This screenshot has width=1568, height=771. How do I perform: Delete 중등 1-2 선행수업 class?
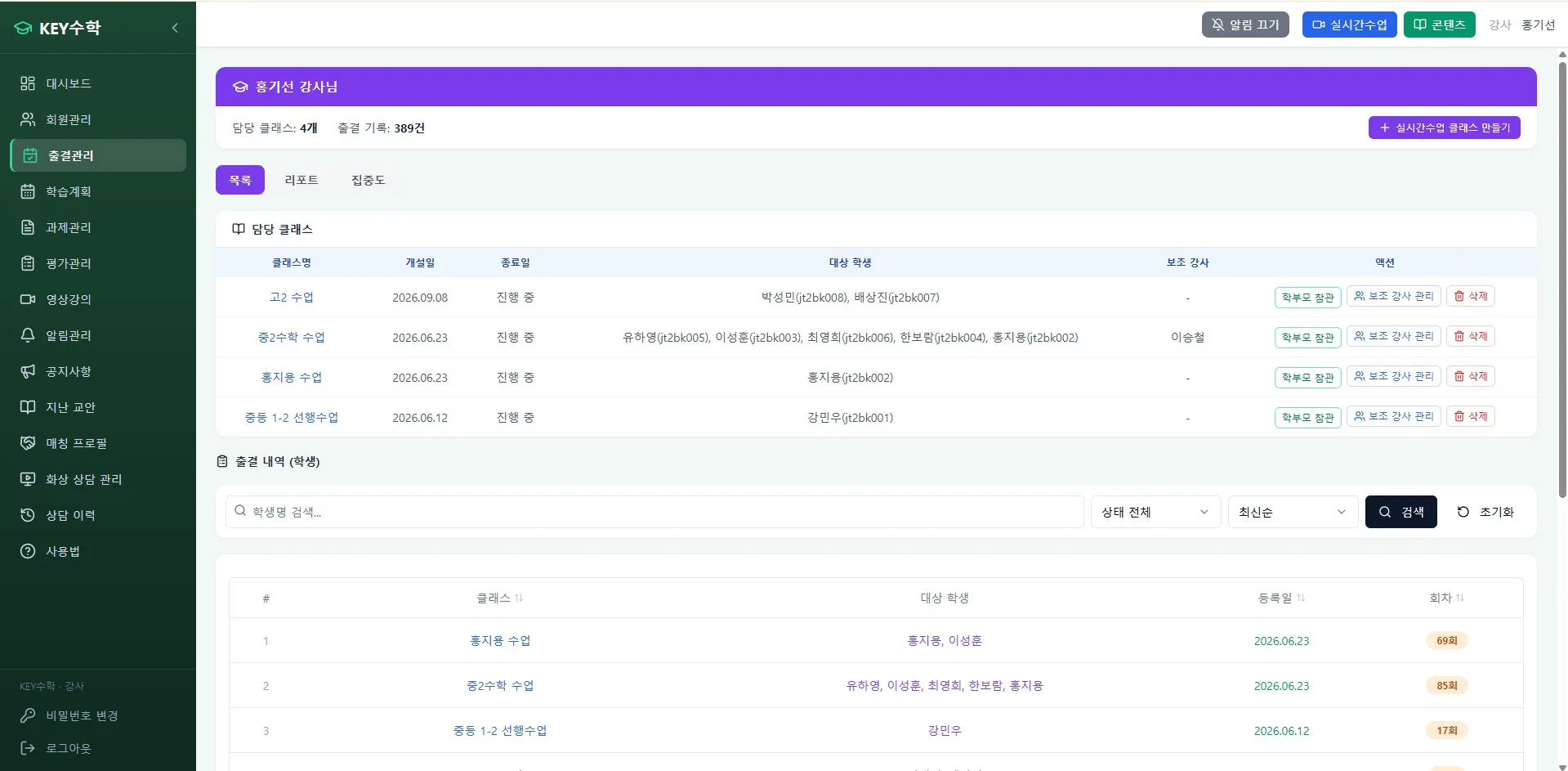pyautogui.click(x=1471, y=416)
